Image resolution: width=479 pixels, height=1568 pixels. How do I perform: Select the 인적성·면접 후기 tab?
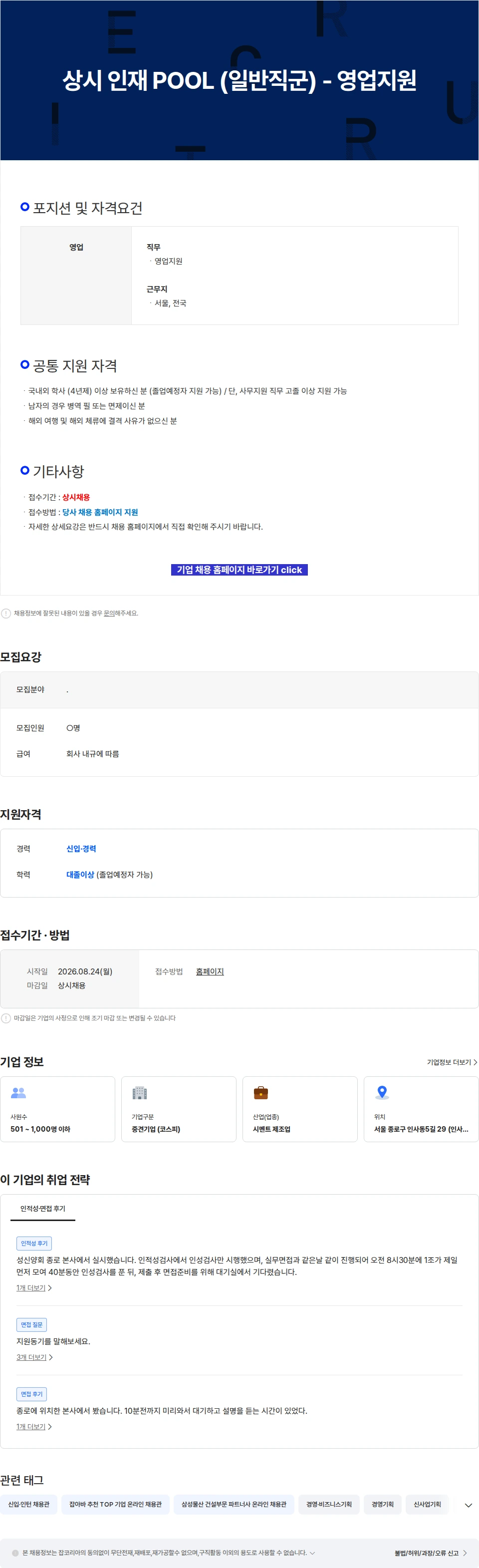[42, 1208]
